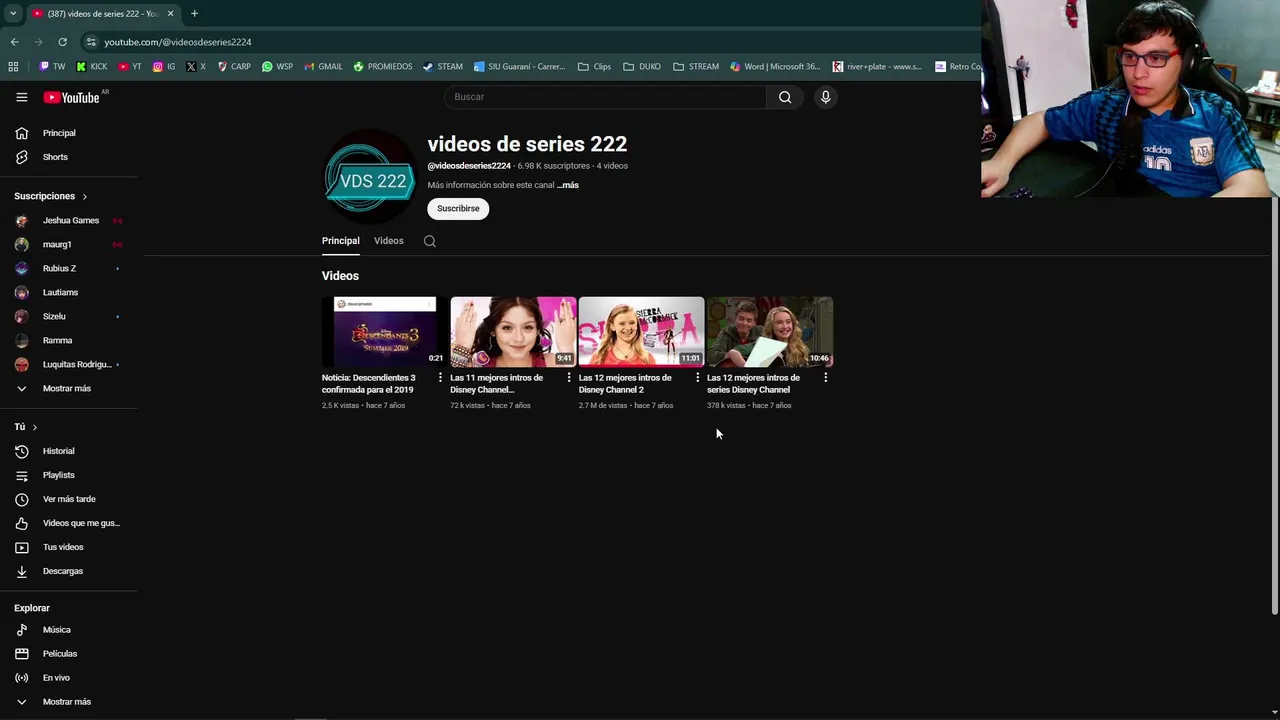Open the PROMIEDOS bookmark
1280x720 pixels.
coord(382,67)
